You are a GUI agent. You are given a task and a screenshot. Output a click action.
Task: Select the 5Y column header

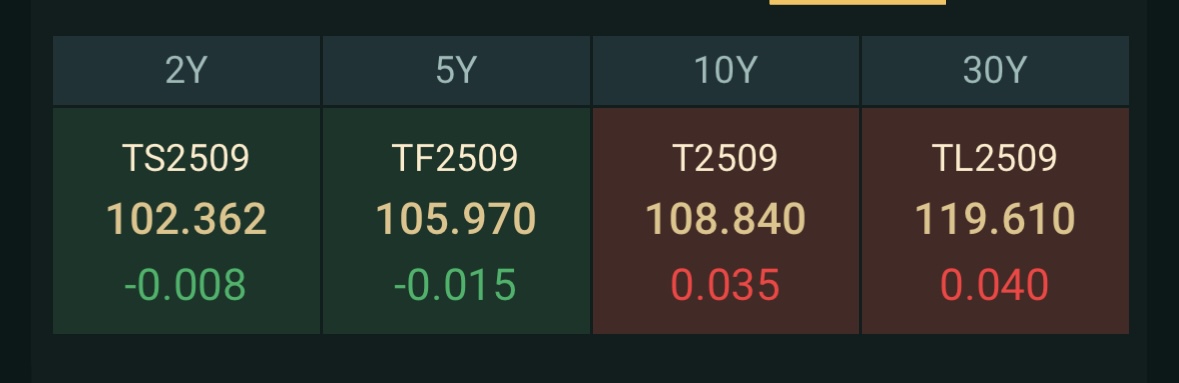pyautogui.click(x=456, y=70)
